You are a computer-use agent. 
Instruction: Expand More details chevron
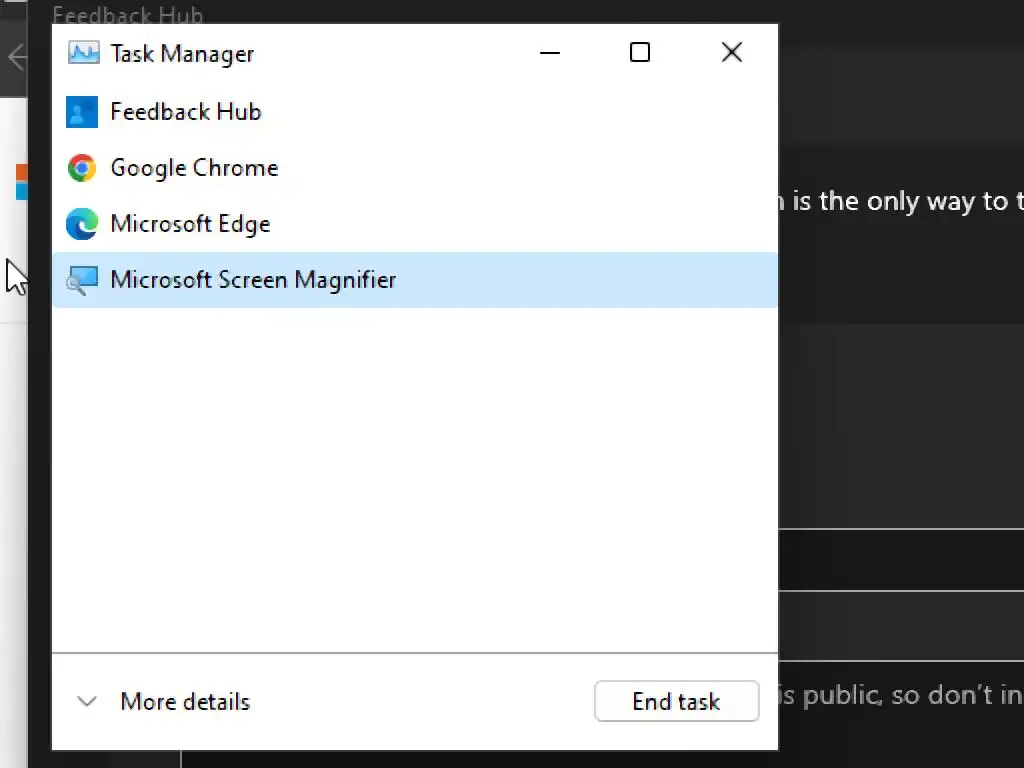point(87,701)
